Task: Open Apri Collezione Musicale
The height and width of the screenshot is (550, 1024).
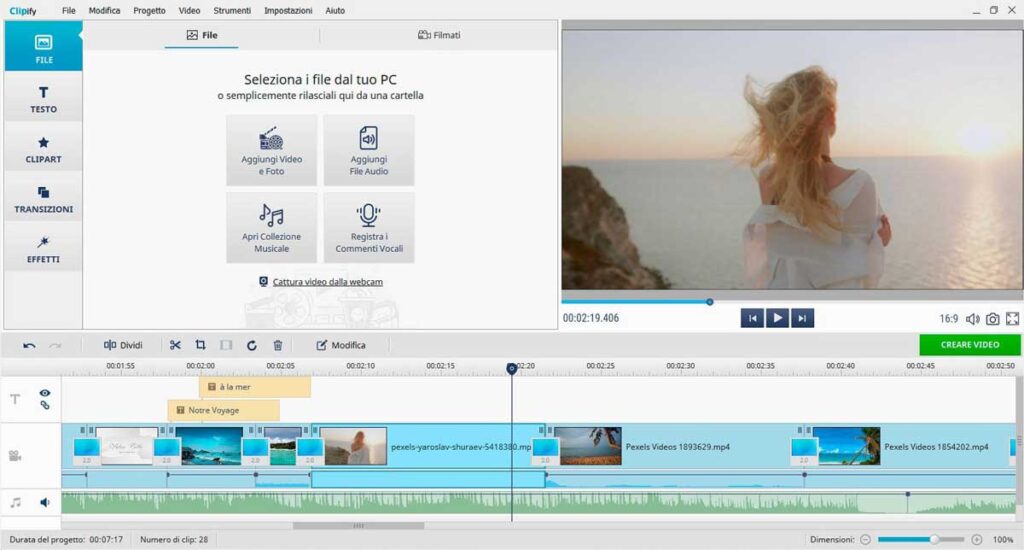Action: 272,227
